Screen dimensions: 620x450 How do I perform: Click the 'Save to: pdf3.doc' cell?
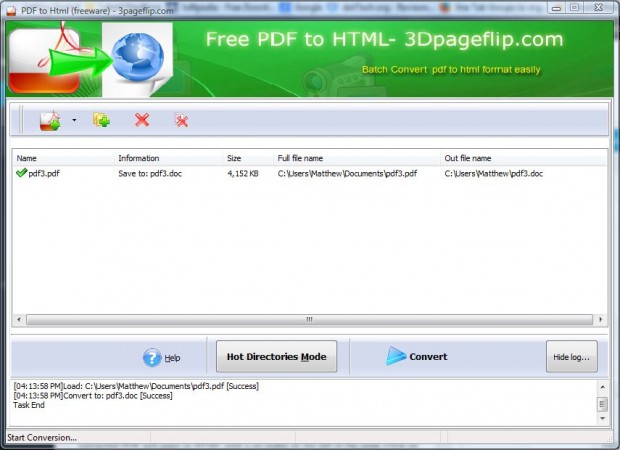point(150,174)
